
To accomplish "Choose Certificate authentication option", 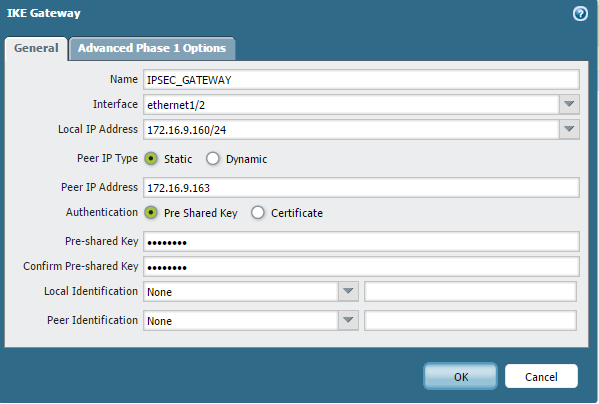I will coord(258,212).
